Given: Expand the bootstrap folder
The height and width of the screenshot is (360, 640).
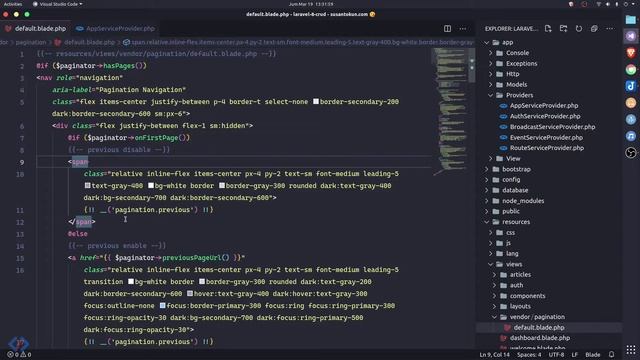Looking at the screenshot, I should (487, 169).
